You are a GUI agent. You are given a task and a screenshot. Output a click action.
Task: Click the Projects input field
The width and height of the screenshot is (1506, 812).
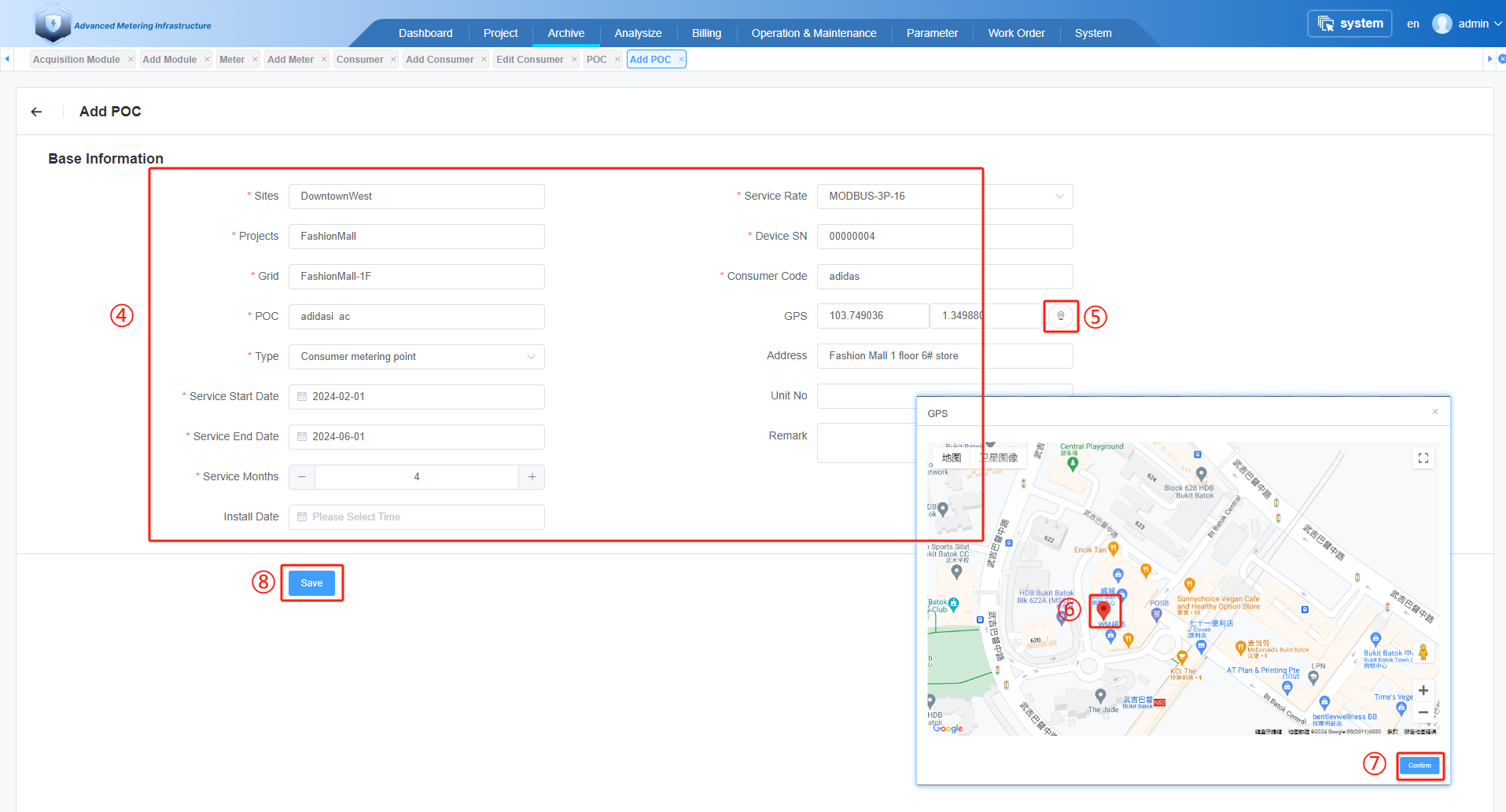pos(417,237)
